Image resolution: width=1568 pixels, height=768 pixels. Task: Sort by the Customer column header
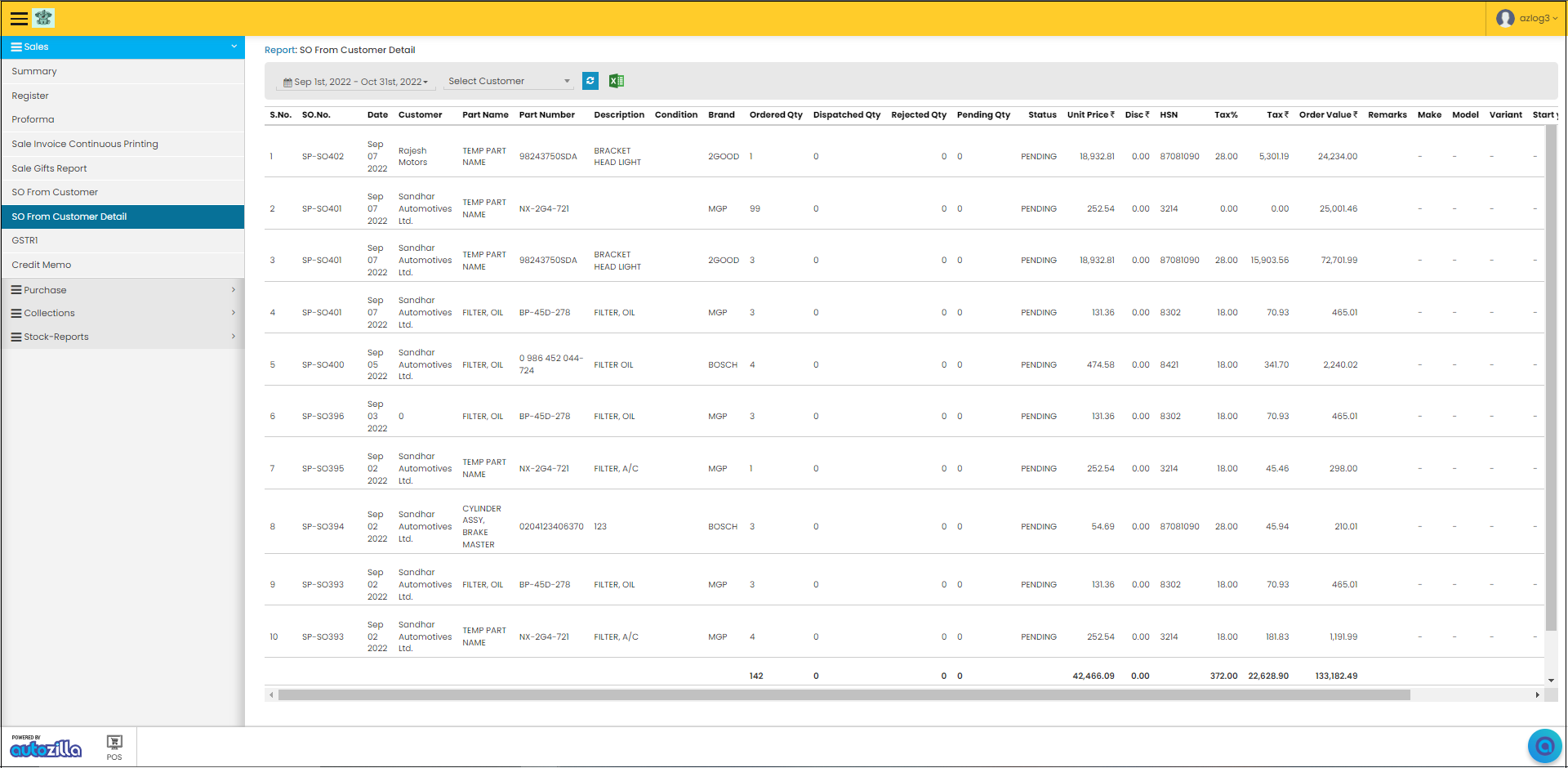420,115
